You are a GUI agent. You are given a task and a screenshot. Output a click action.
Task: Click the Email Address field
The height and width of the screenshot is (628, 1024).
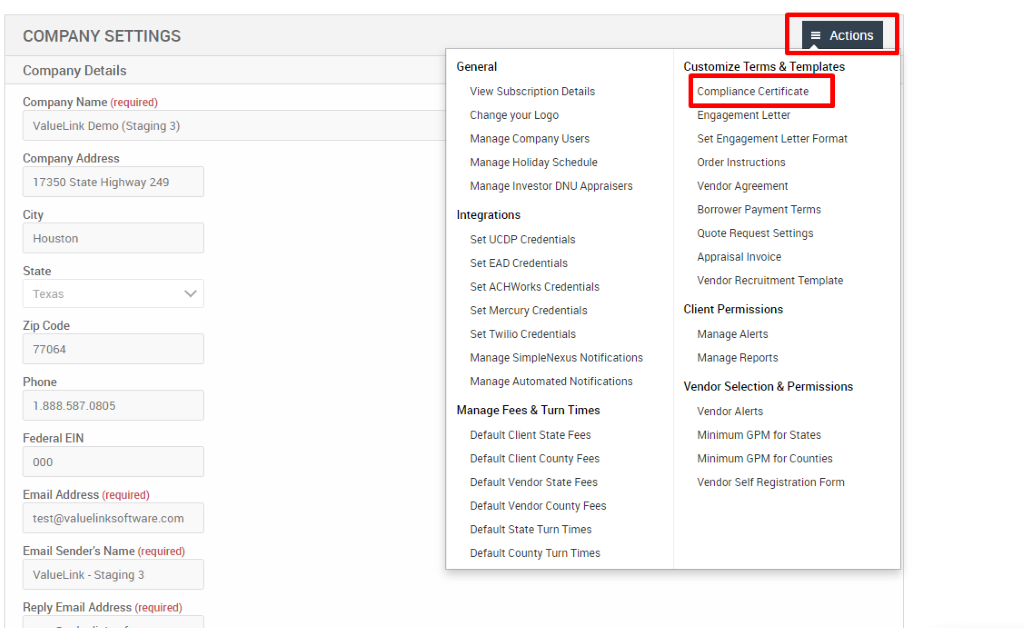[113, 518]
